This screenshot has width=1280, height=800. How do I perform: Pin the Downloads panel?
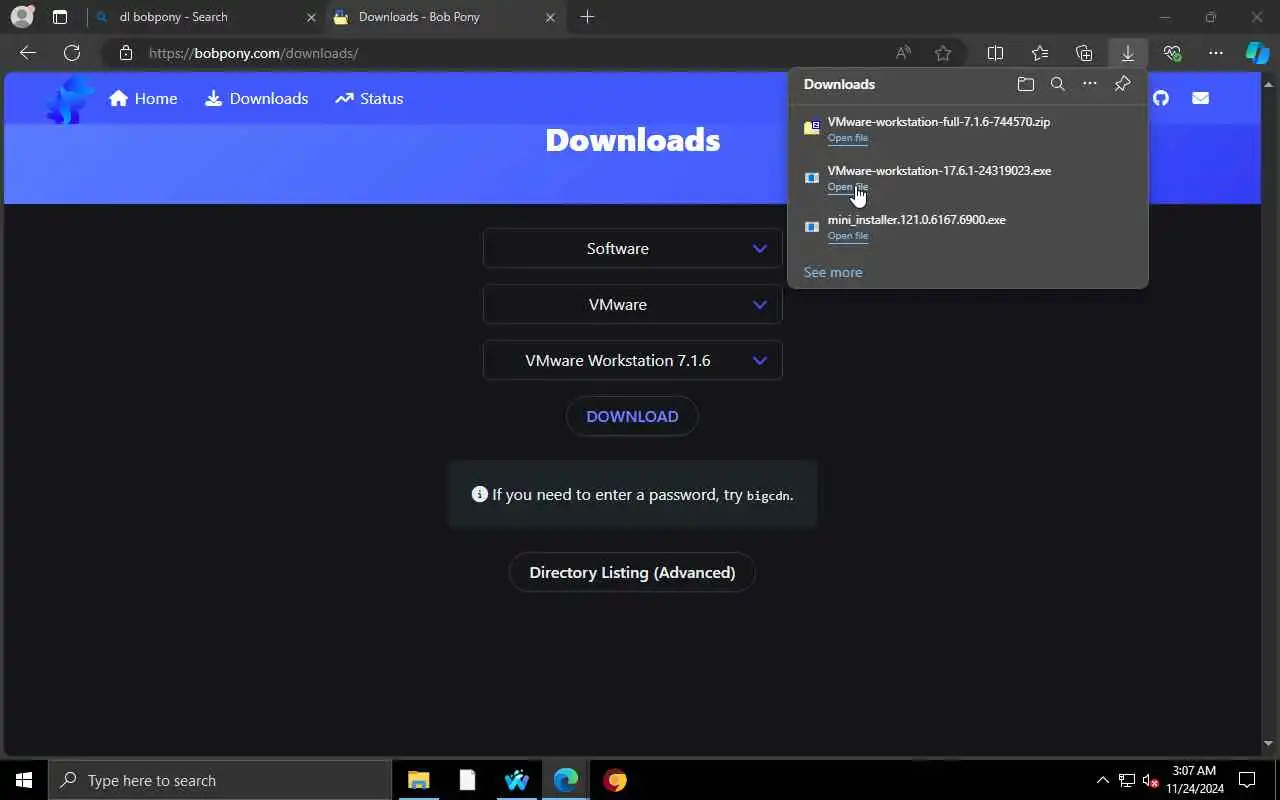[1122, 84]
